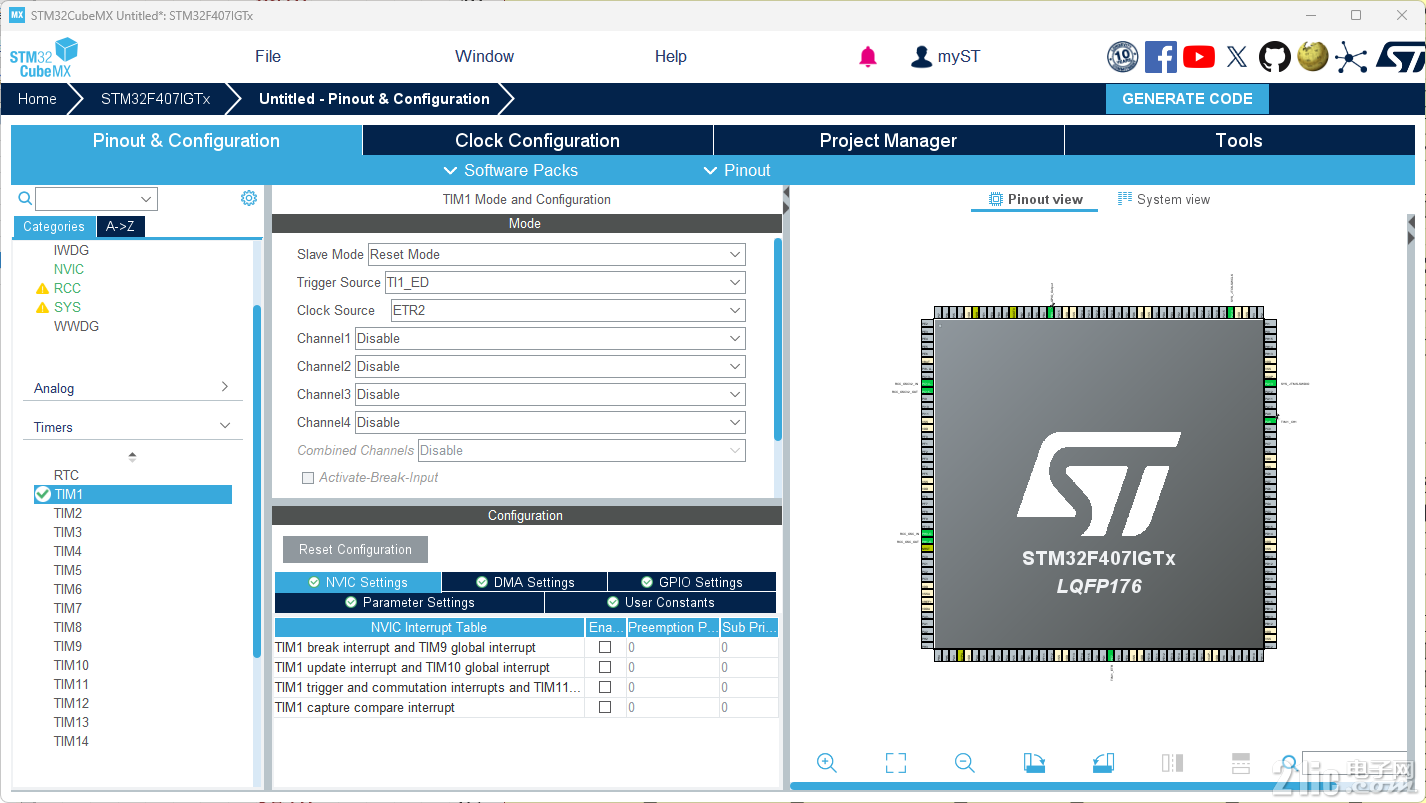Click the wiki globe icon
1426x803 pixels.
pos(1313,56)
